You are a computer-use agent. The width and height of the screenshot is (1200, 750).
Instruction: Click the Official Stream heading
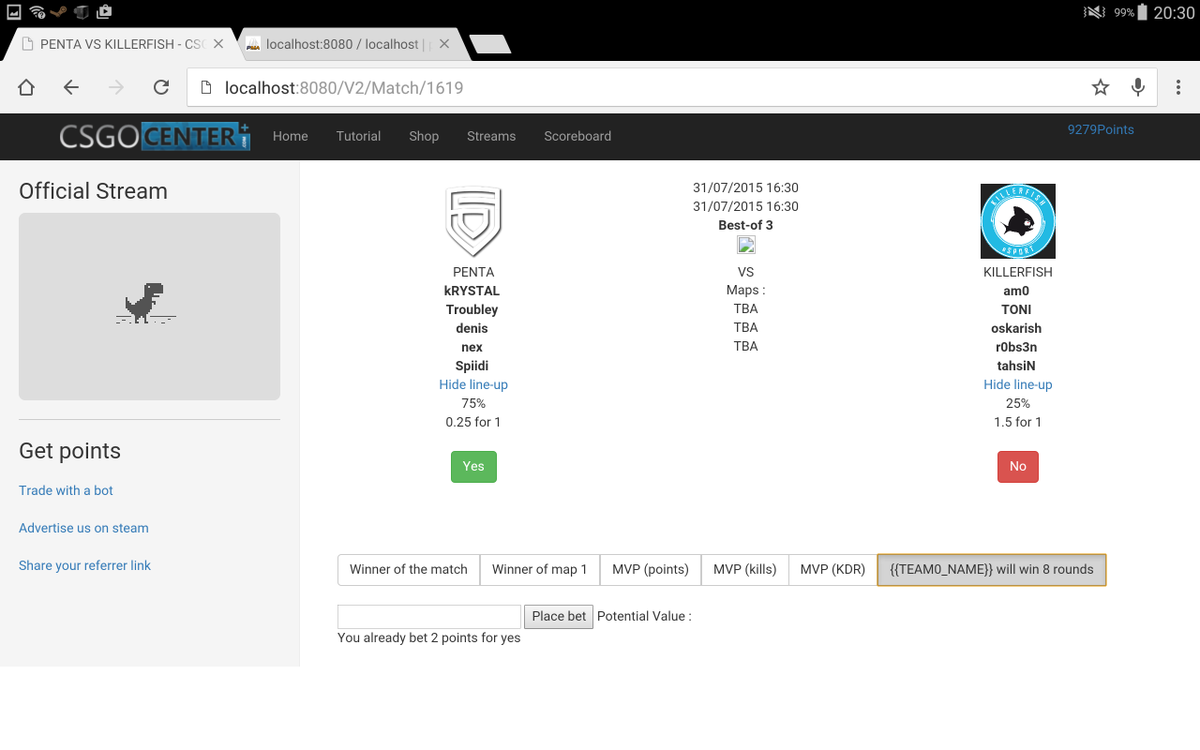(93, 191)
